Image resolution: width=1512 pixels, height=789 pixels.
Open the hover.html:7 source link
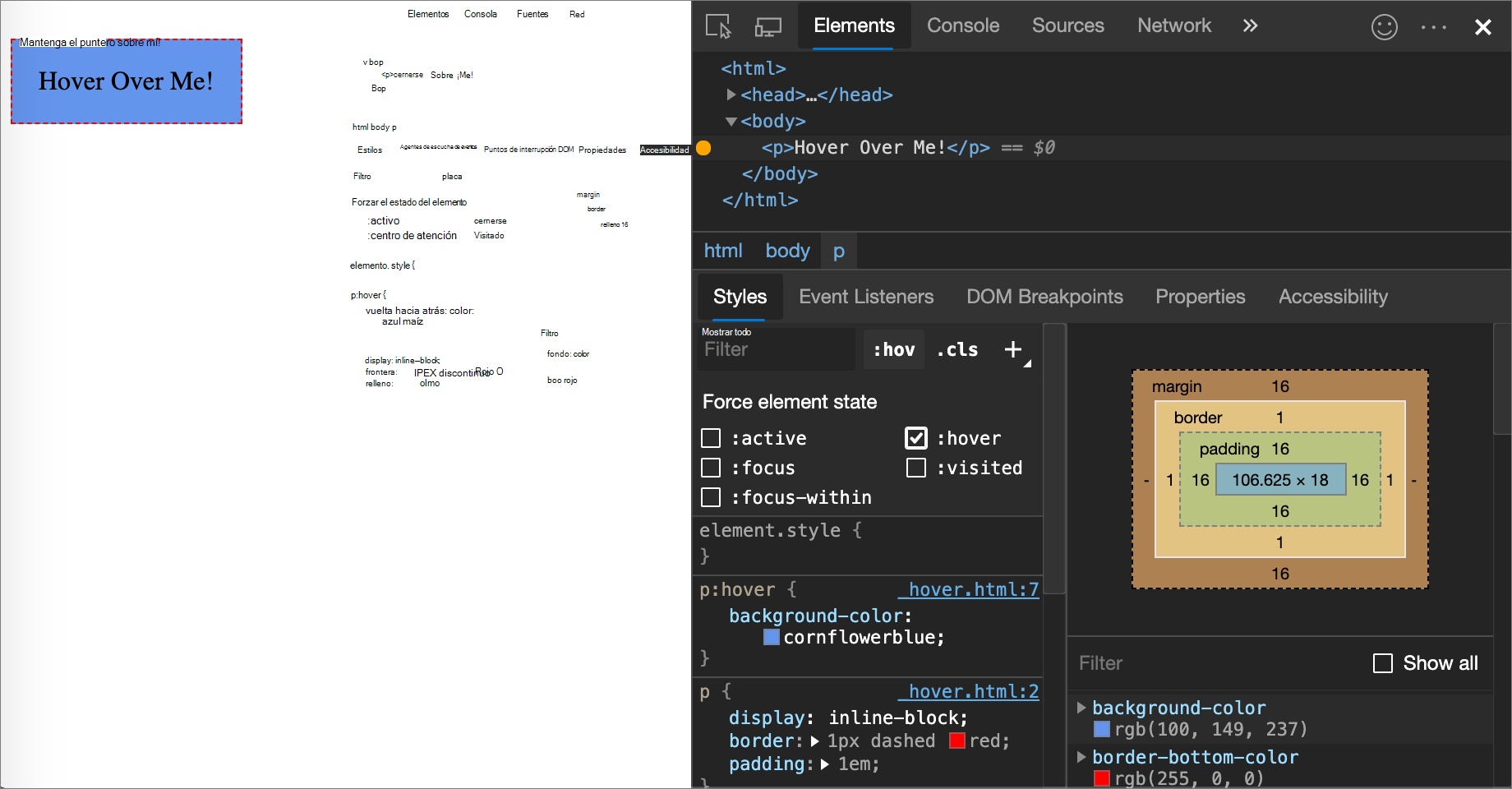(970, 589)
